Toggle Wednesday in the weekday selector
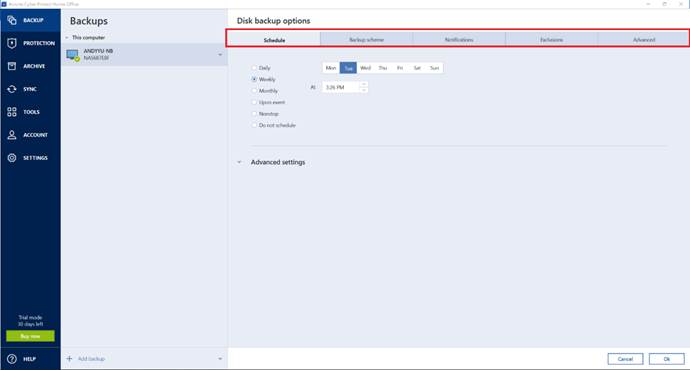The height and width of the screenshot is (370, 690). pos(365,68)
